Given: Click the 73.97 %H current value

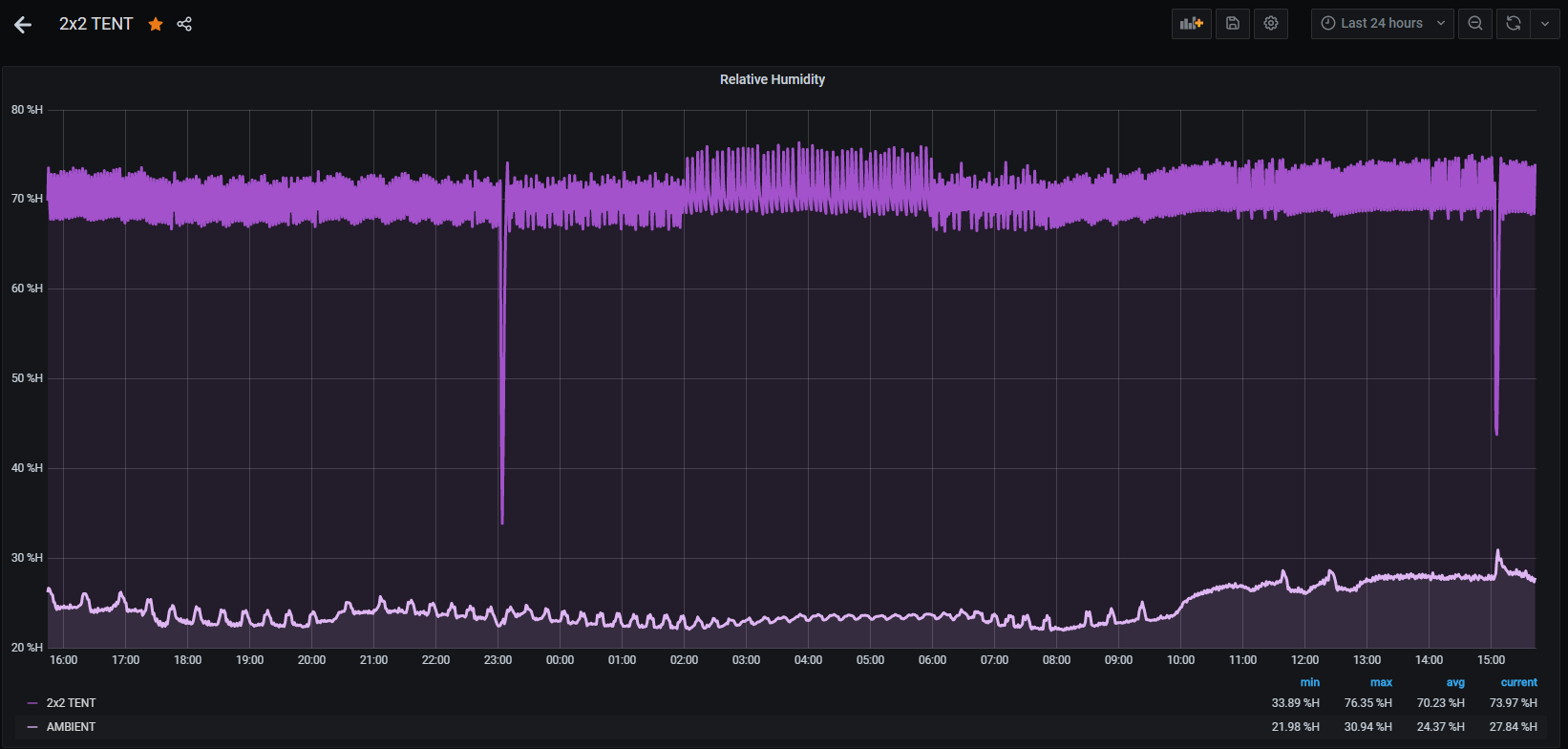Looking at the screenshot, I should click(x=1514, y=703).
